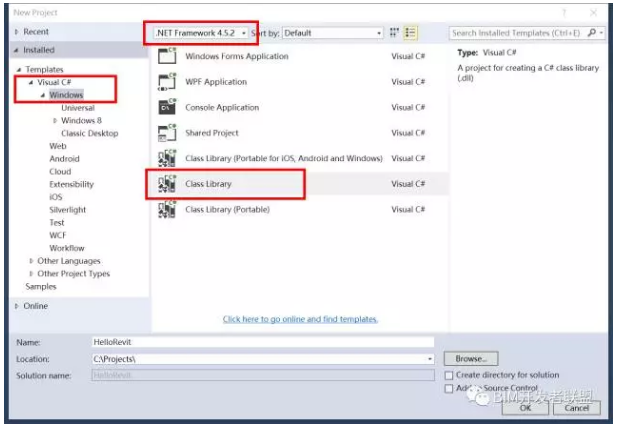Screen dimensions: 621x428
Task: Select Class Library (Portable) template name
Action: (227, 209)
